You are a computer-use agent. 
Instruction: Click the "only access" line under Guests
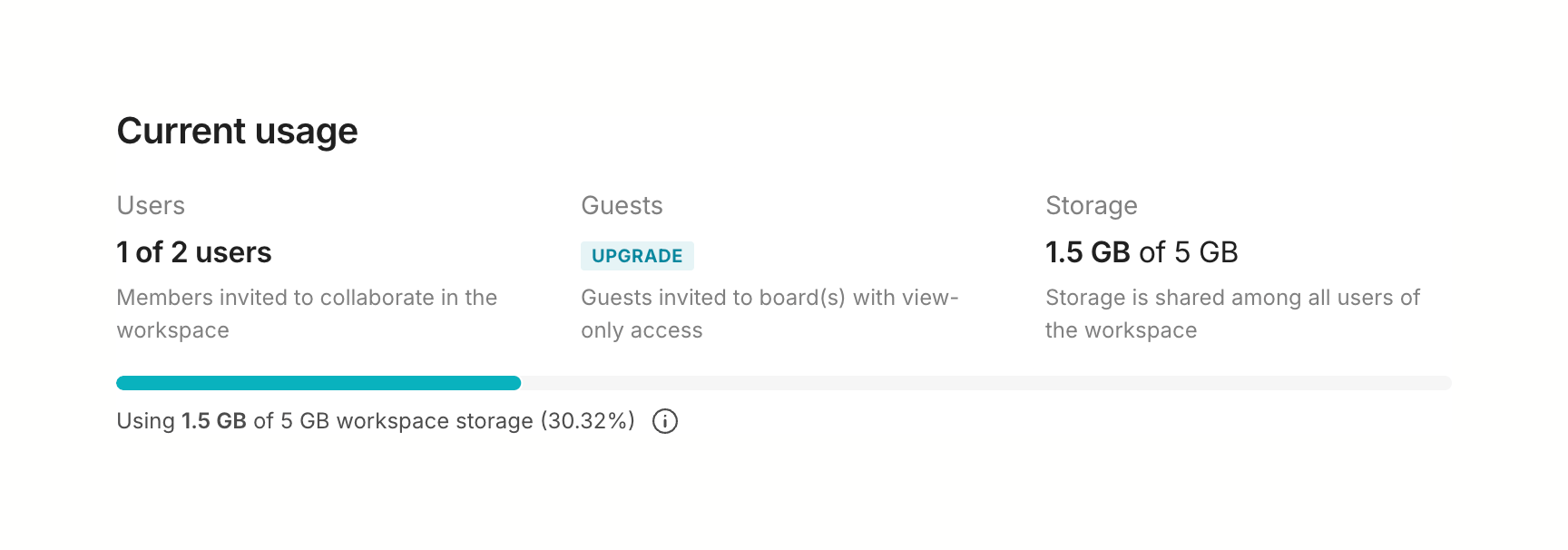tap(642, 330)
